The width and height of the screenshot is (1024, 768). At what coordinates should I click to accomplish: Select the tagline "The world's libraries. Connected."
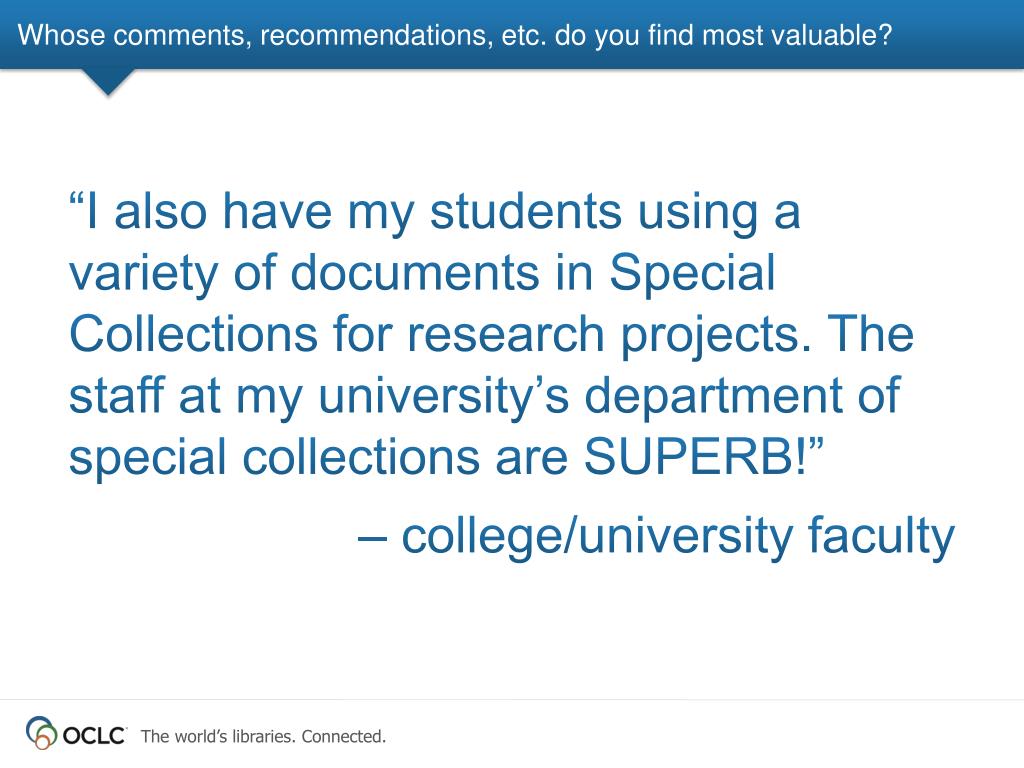pyautogui.click(x=263, y=737)
